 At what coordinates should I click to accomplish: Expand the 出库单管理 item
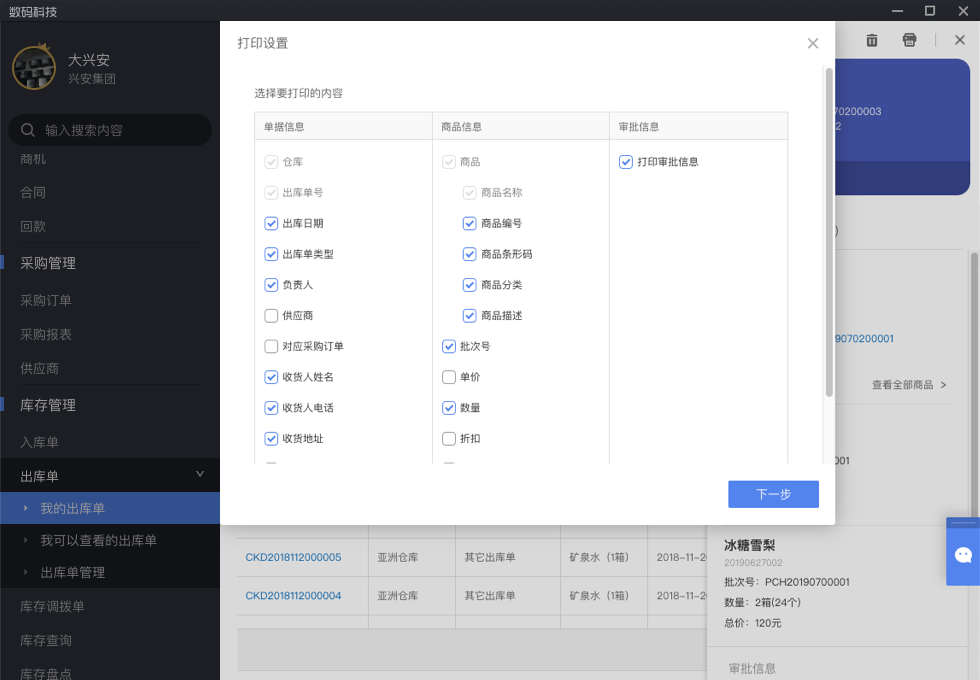[x=26, y=572]
